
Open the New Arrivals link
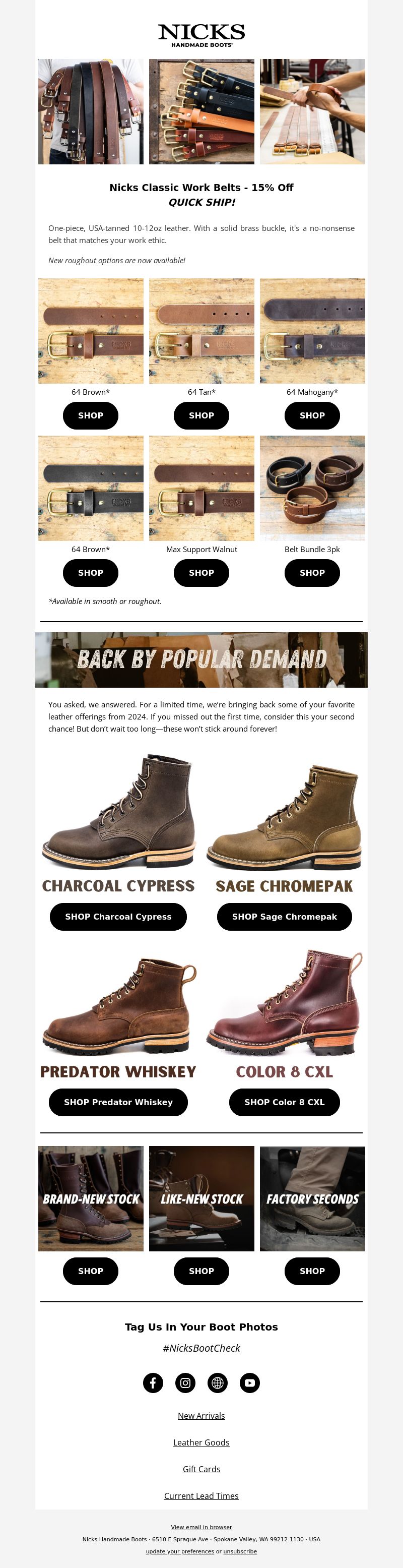(x=201, y=1416)
